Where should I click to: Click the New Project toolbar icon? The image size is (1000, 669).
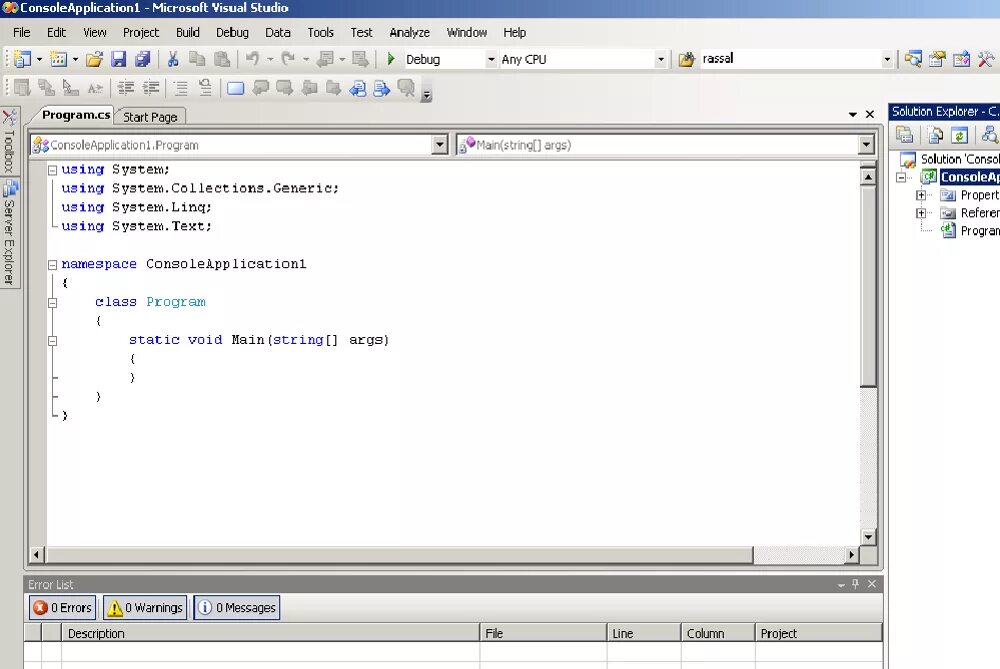(22, 59)
